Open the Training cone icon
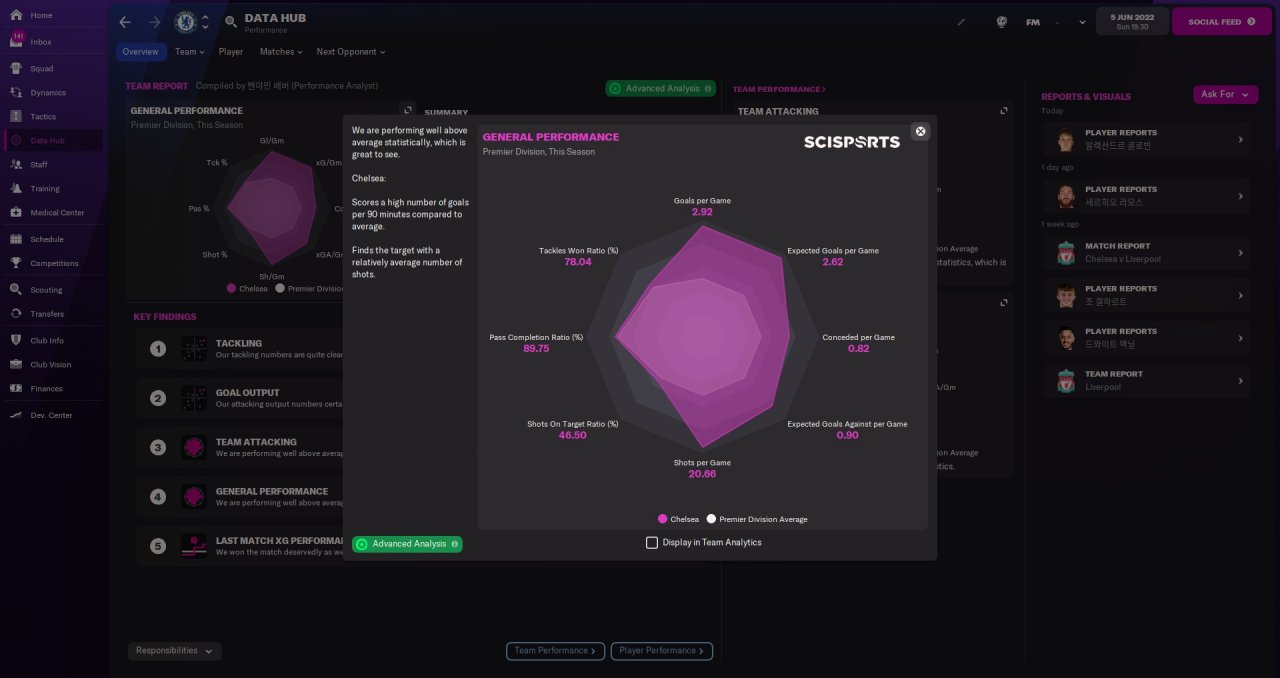1280x678 pixels. [16, 188]
